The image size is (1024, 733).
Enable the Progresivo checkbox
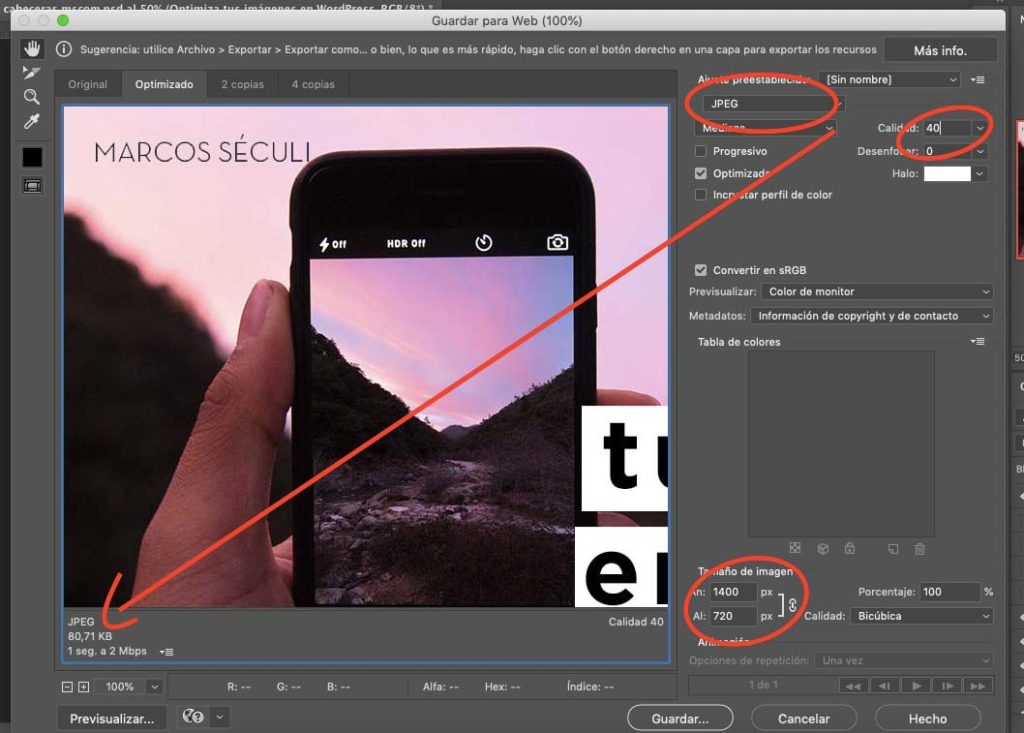701,151
